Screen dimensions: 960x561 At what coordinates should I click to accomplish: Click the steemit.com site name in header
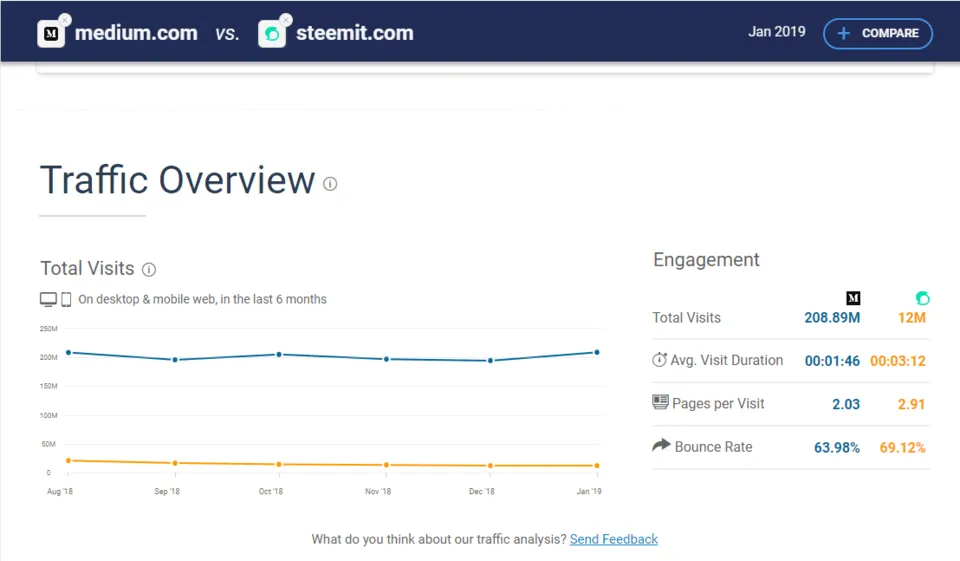point(354,33)
